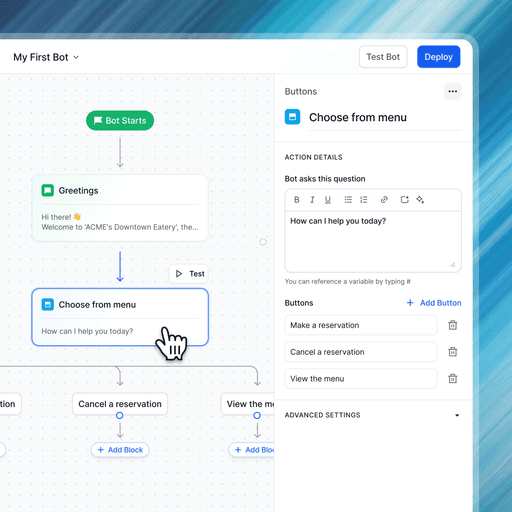
Task: Delete the 'Make a reservation' button
Action: tap(453, 325)
